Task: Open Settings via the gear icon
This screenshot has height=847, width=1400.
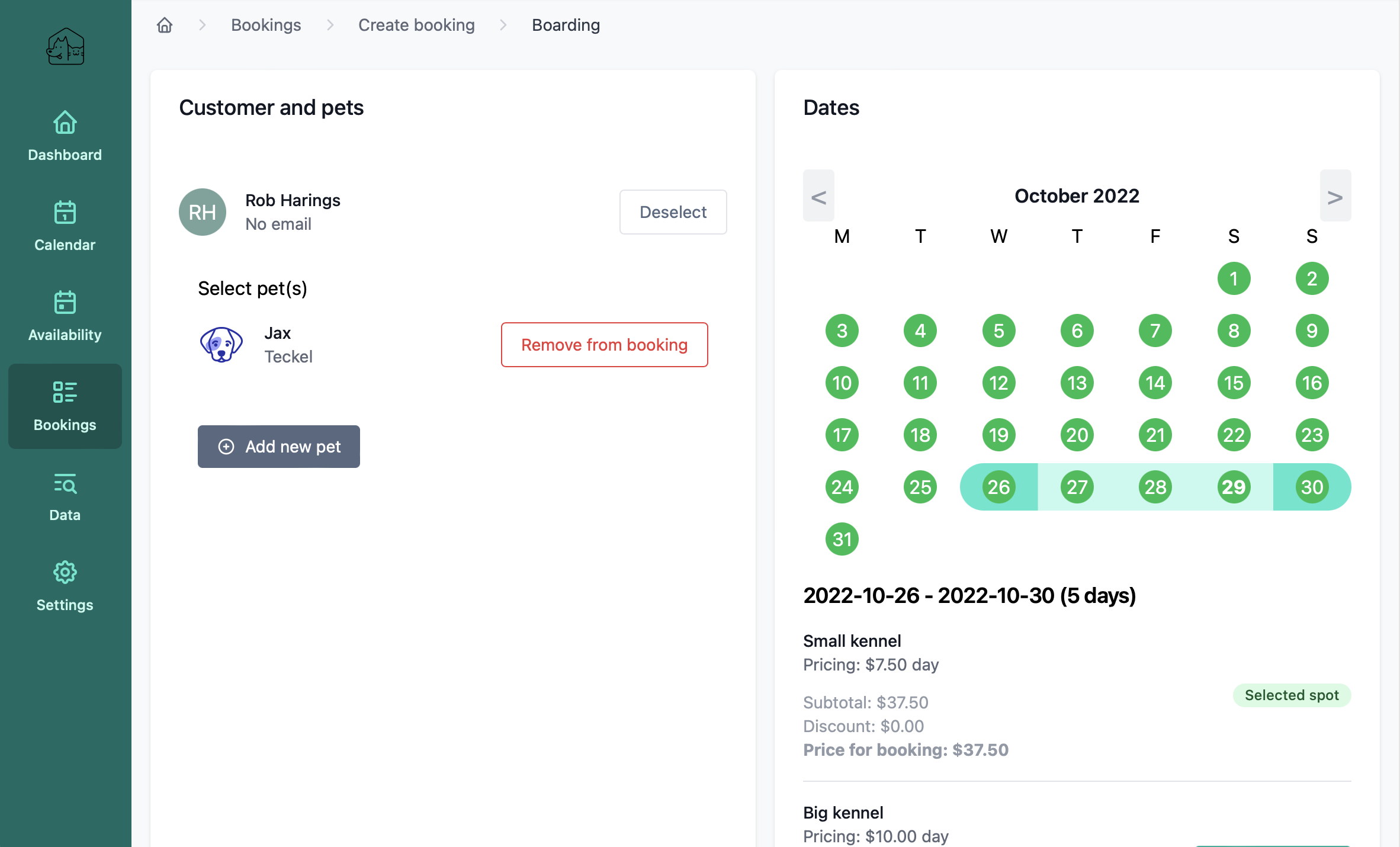Action: pos(64,586)
